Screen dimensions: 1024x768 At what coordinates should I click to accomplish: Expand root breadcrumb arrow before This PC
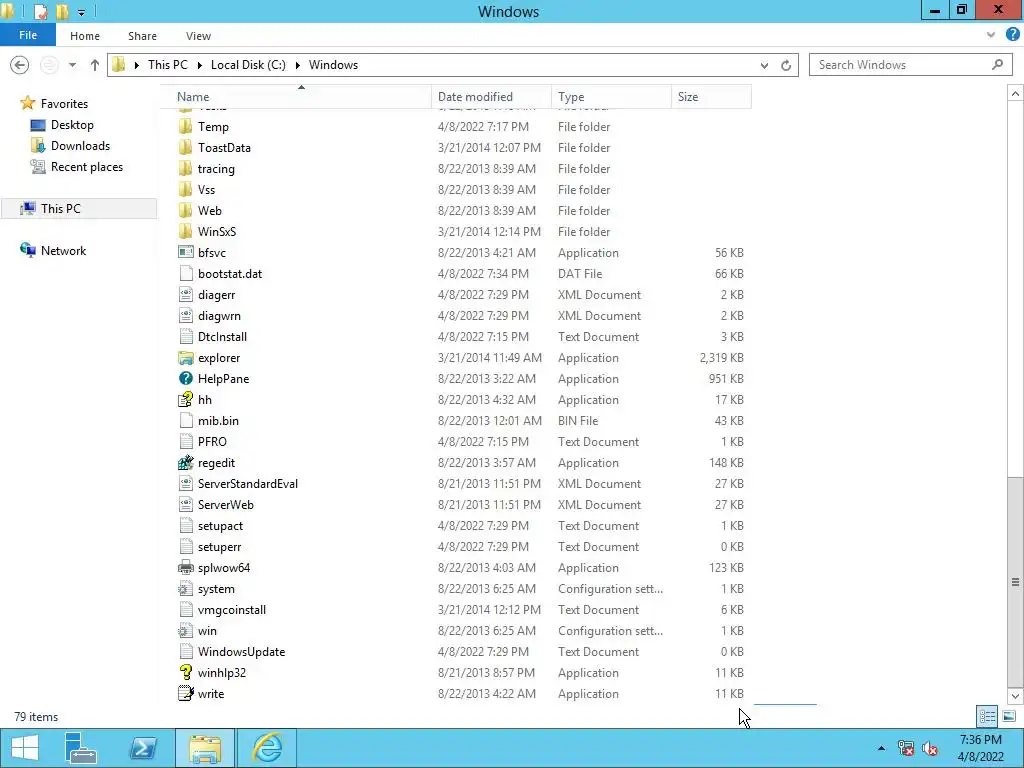tap(136, 65)
